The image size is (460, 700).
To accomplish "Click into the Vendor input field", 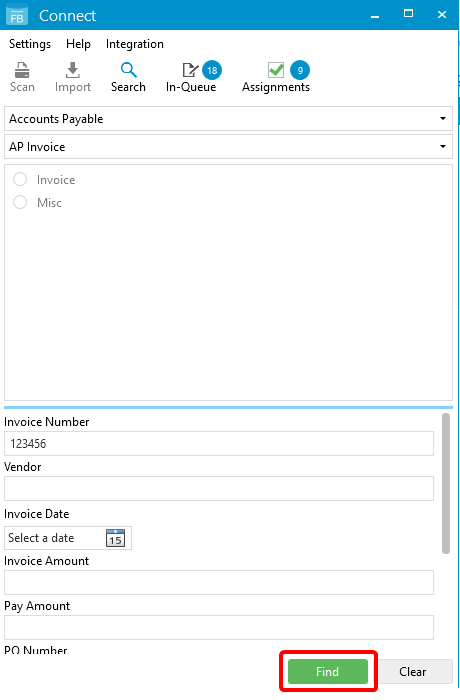I will point(219,488).
